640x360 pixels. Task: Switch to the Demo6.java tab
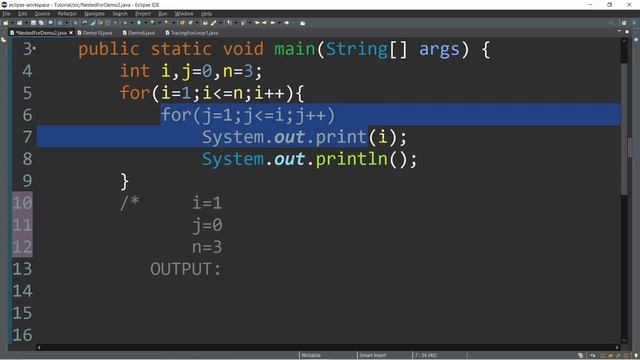pos(139,33)
